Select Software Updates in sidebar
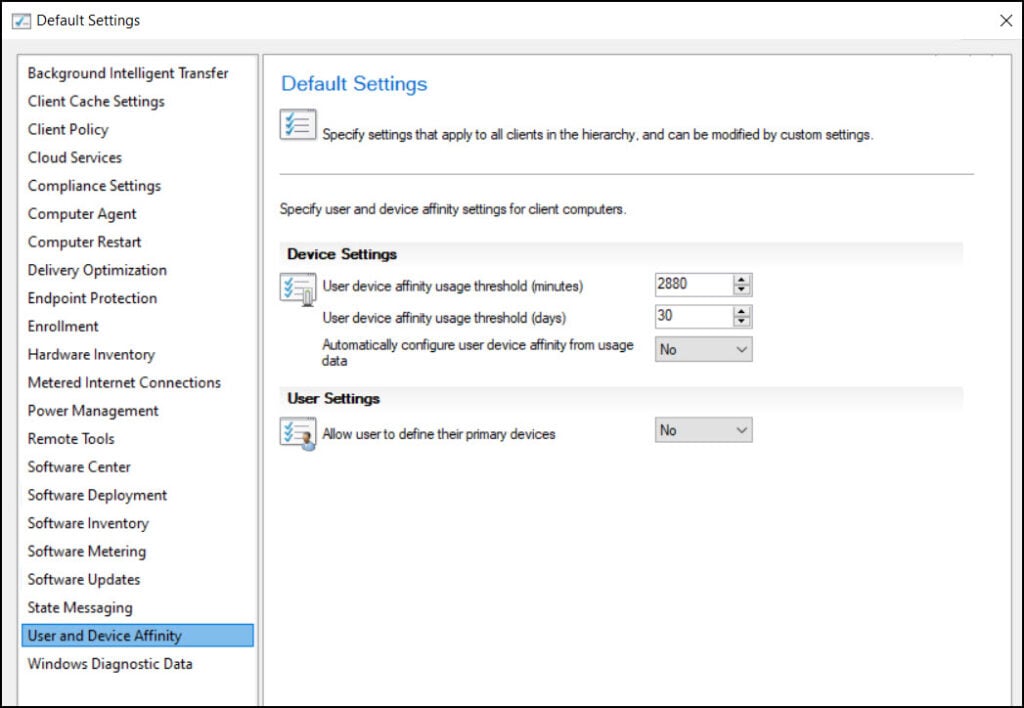Image resolution: width=1024 pixels, height=708 pixels. tap(84, 579)
